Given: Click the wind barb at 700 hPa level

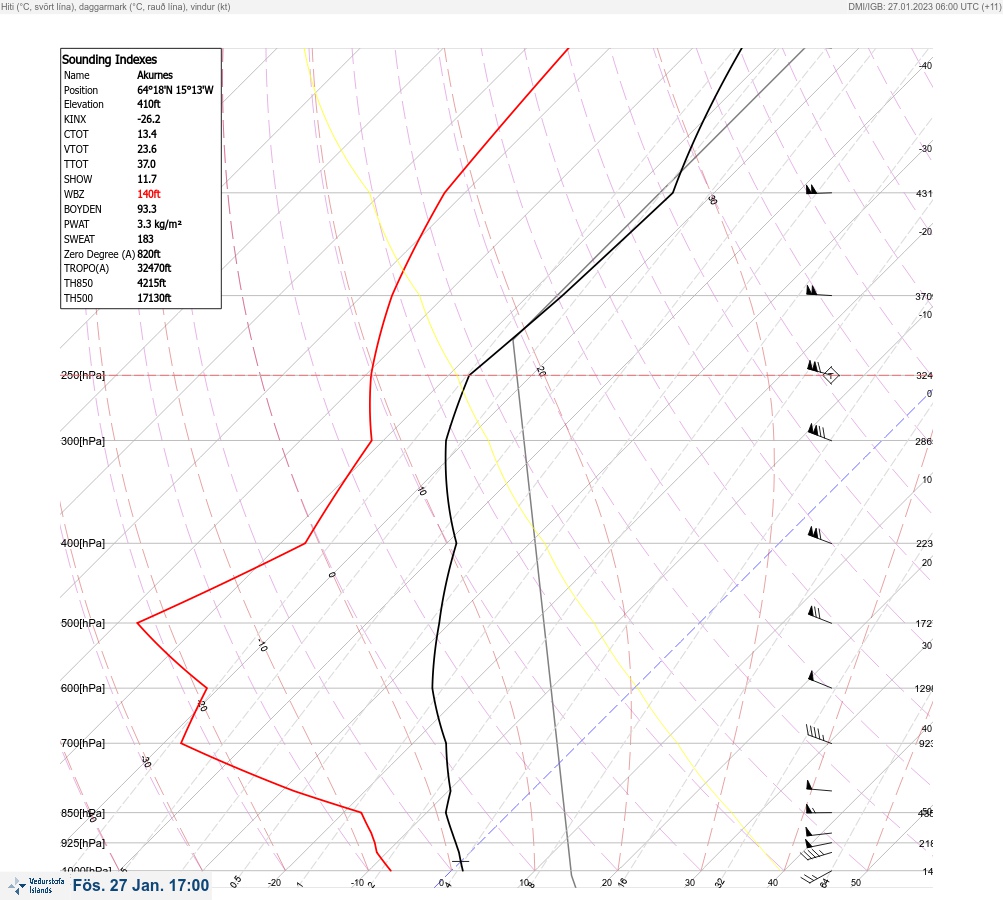Looking at the screenshot, I should coord(819,734).
